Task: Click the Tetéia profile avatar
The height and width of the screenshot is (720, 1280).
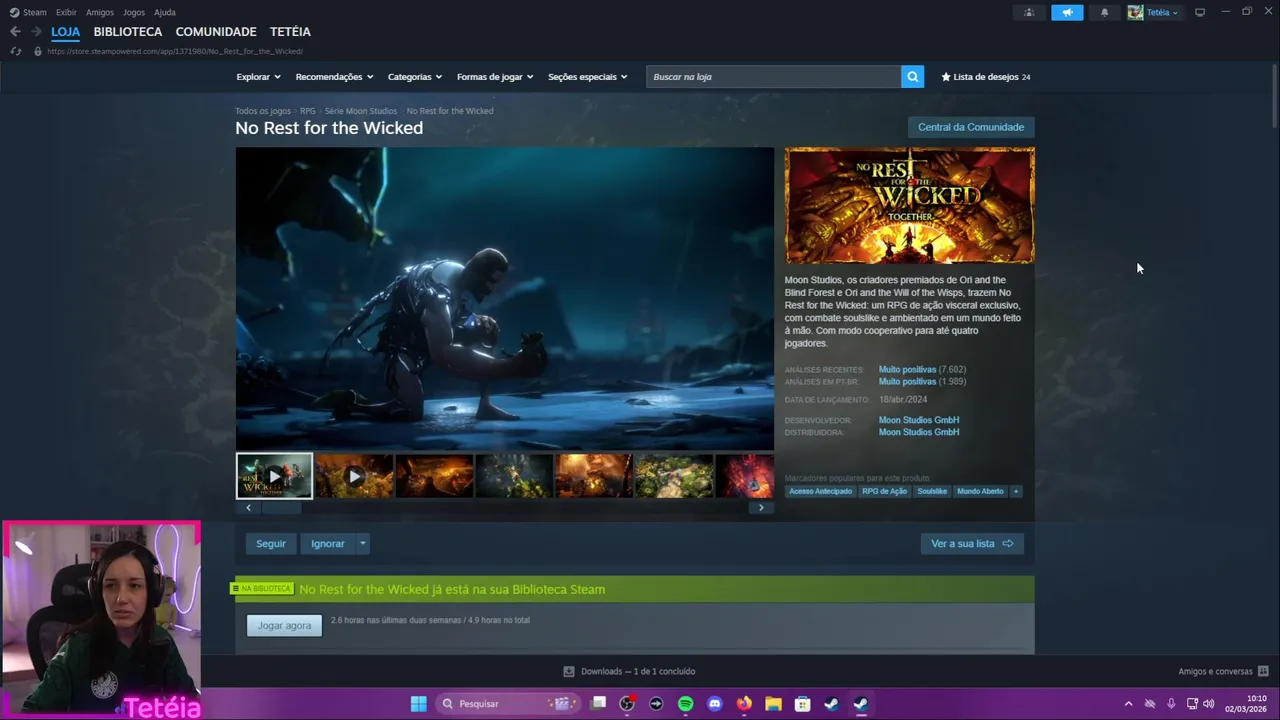Action: coord(1135,12)
